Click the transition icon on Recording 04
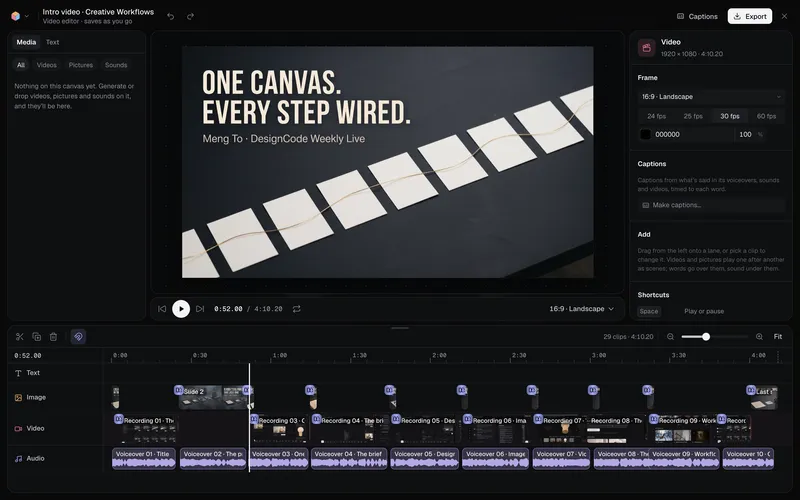The width and height of the screenshot is (800, 500). click(316, 419)
